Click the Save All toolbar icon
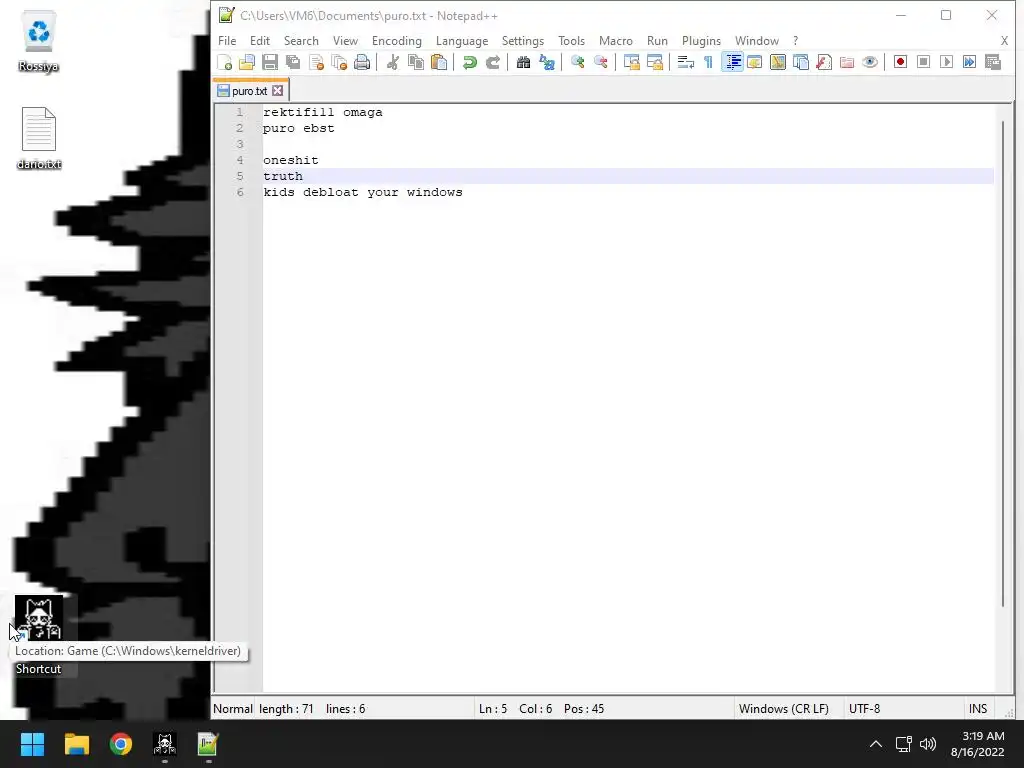 tap(293, 62)
